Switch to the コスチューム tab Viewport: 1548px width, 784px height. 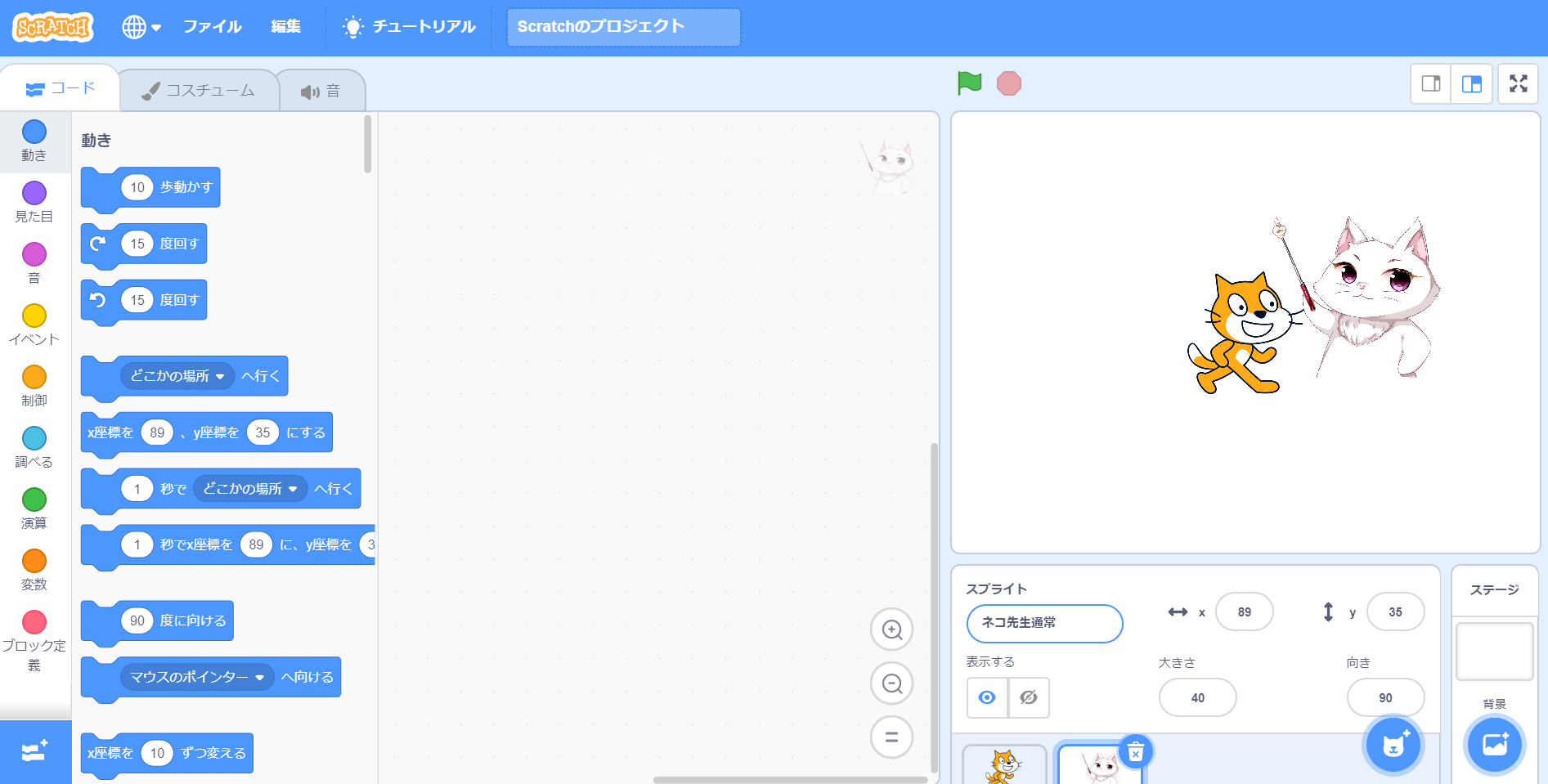pos(200,91)
